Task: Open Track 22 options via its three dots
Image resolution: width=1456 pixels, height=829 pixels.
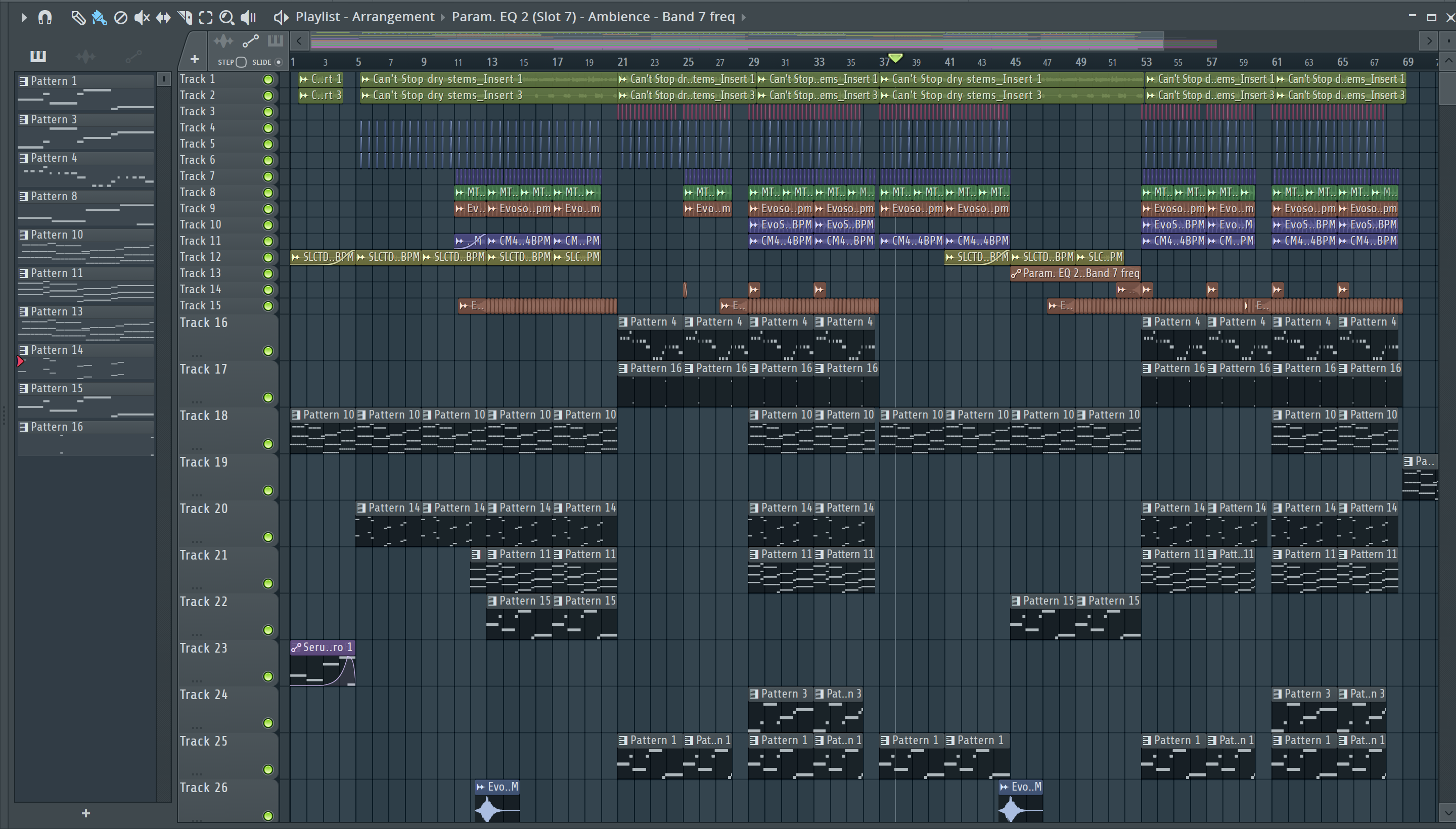Action: click(197, 634)
